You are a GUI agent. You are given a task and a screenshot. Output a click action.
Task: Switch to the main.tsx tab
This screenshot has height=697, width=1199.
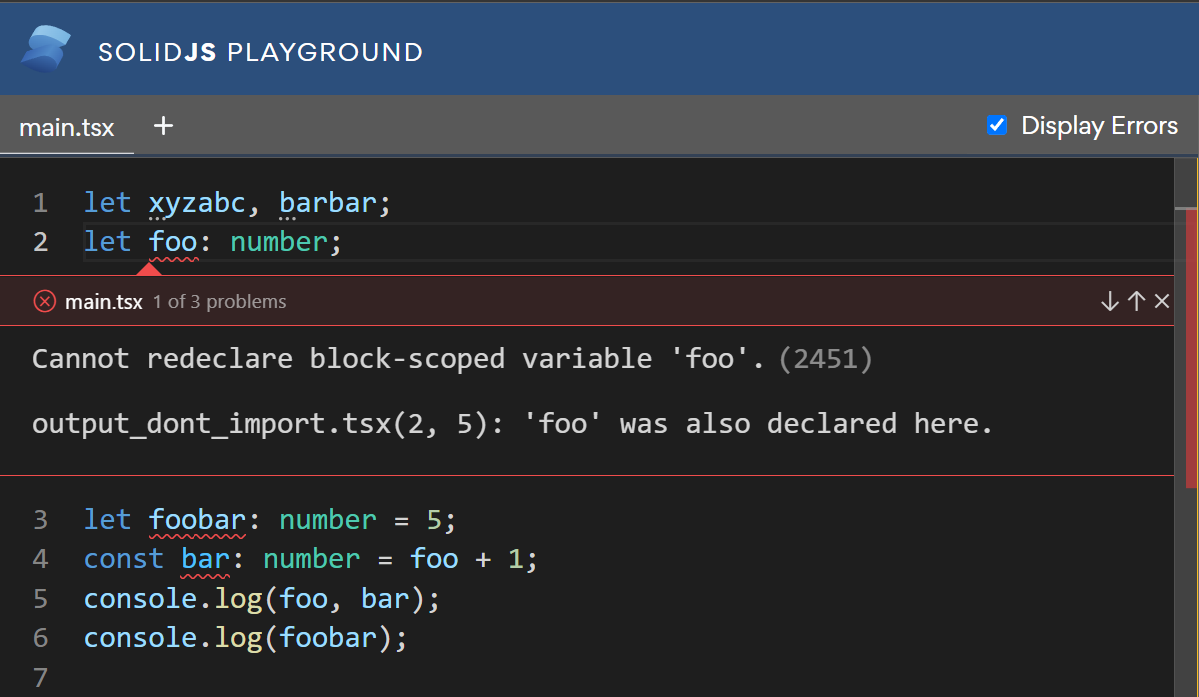click(67, 128)
